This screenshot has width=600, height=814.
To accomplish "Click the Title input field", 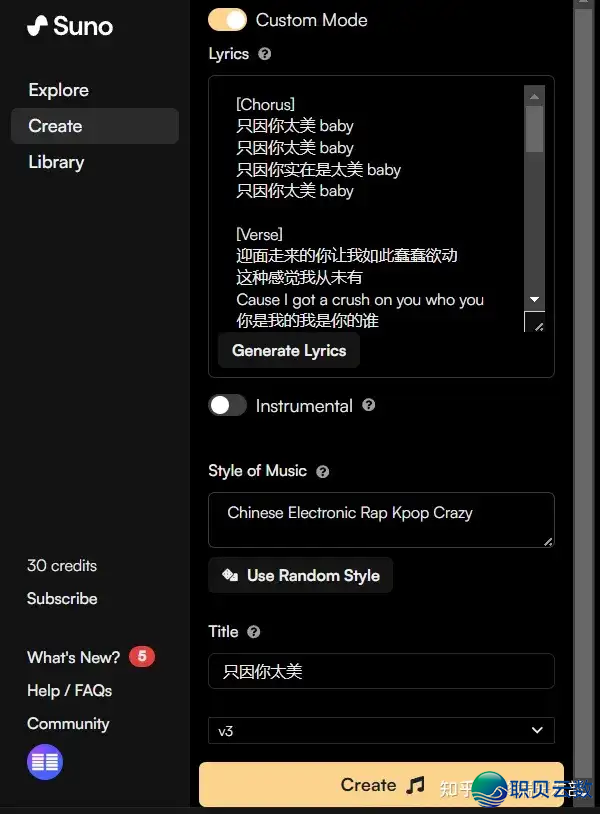I will pyautogui.click(x=381, y=671).
